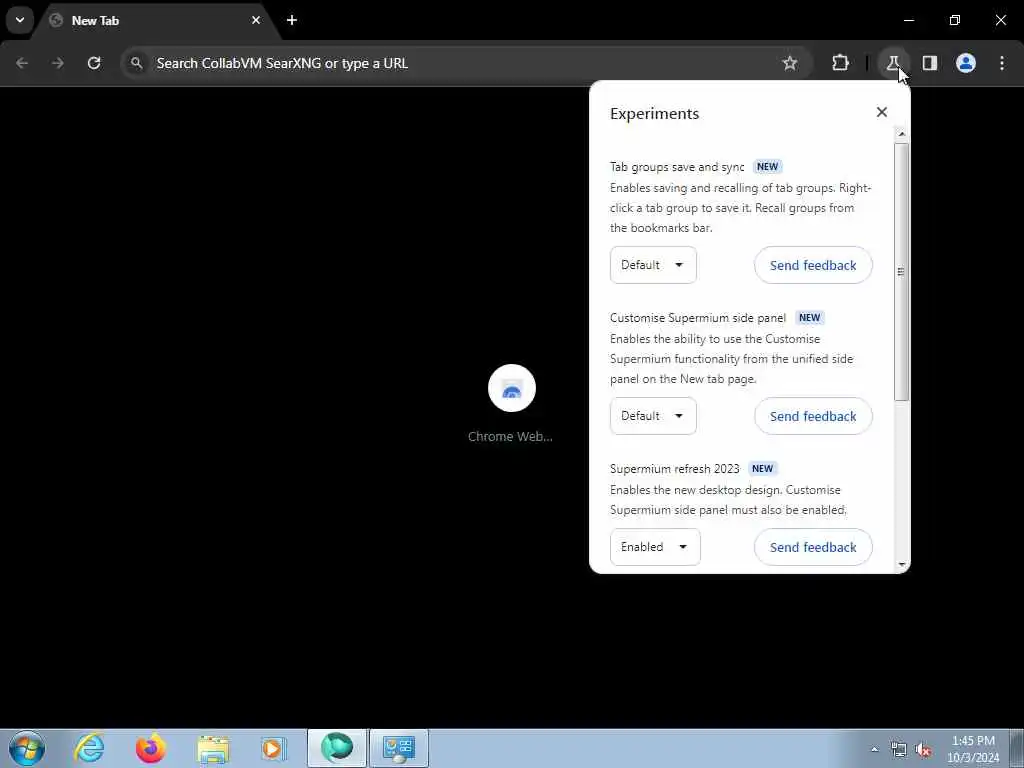The image size is (1024, 768).
Task: Open Windows Explorer folder in taskbar
Action: (x=213, y=748)
